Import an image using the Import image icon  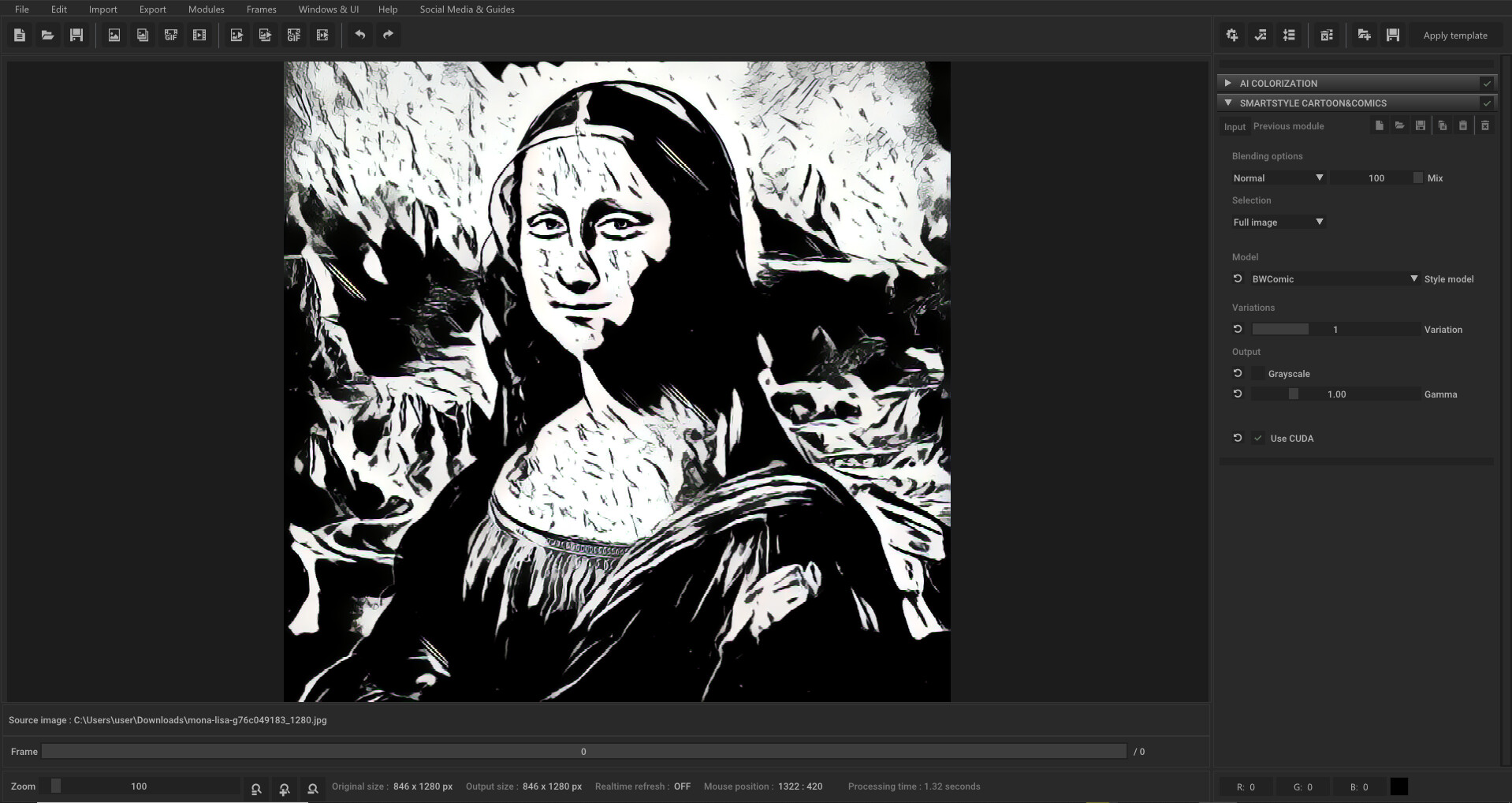coord(114,35)
